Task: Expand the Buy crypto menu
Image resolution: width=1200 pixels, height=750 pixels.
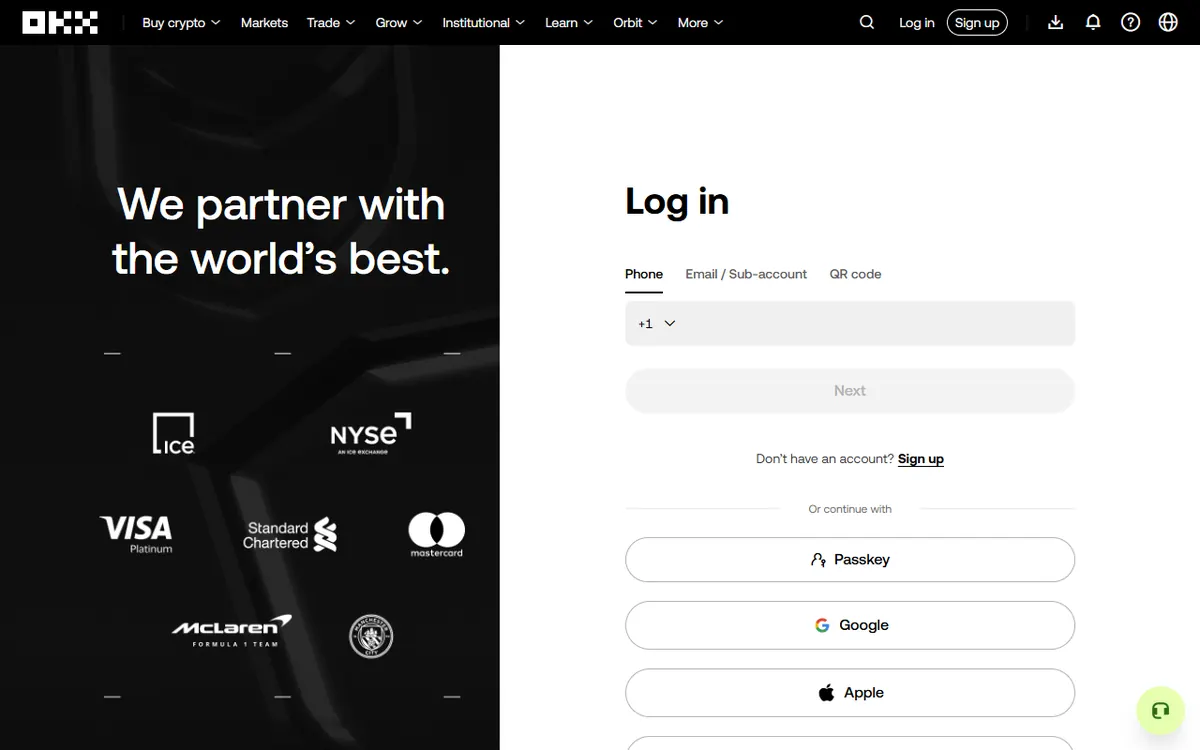Action: [x=181, y=22]
